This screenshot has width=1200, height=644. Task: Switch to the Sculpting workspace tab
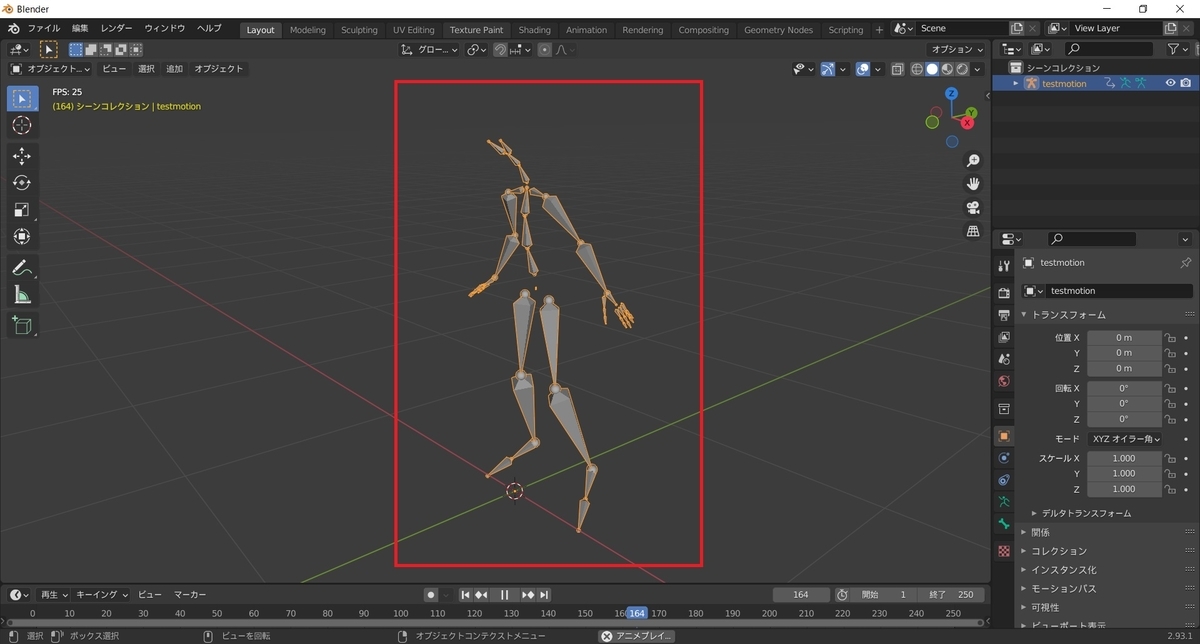pyautogui.click(x=359, y=30)
